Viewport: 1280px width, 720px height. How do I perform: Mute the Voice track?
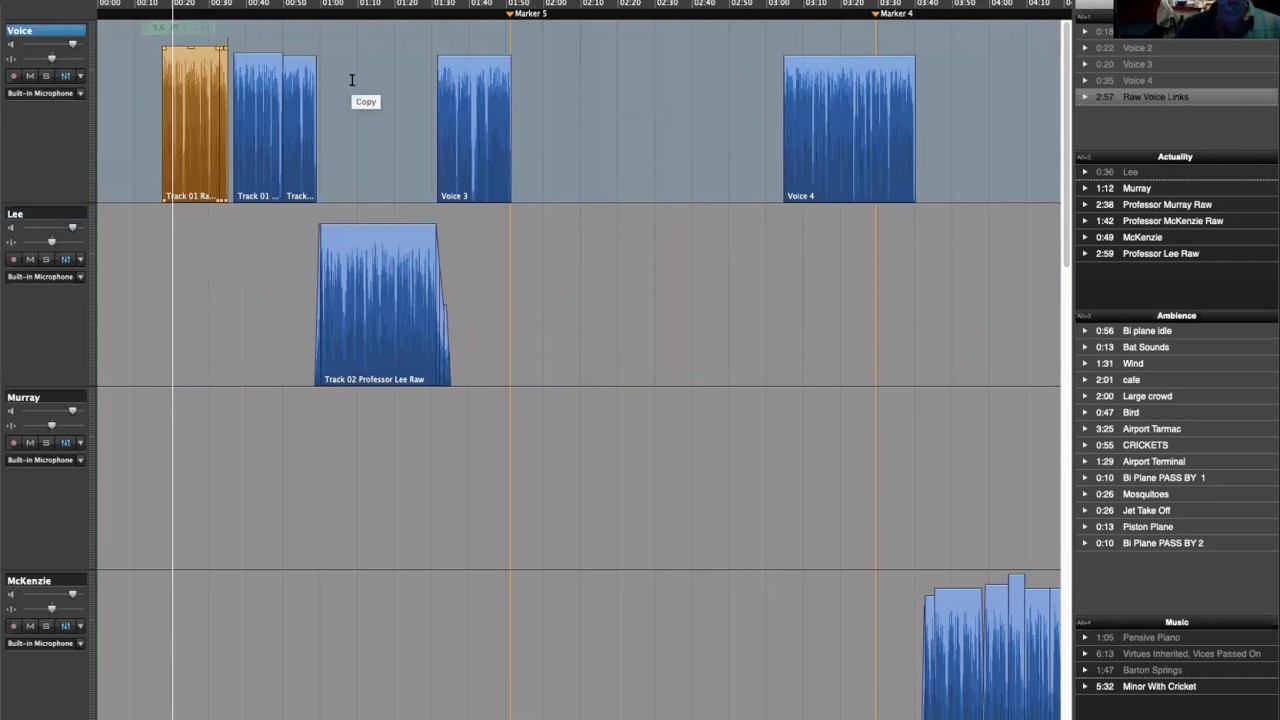tap(30, 76)
